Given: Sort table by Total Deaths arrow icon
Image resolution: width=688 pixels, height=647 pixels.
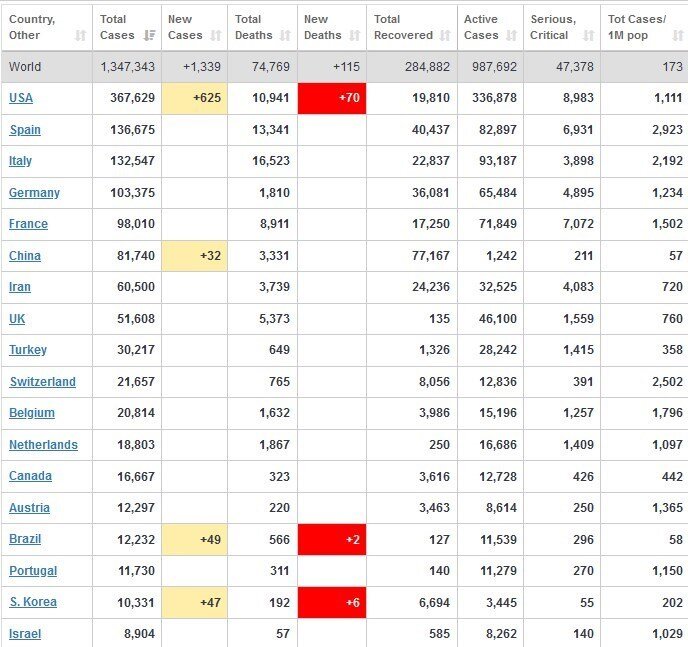Looking at the screenshot, I should [x=284, y=35].
